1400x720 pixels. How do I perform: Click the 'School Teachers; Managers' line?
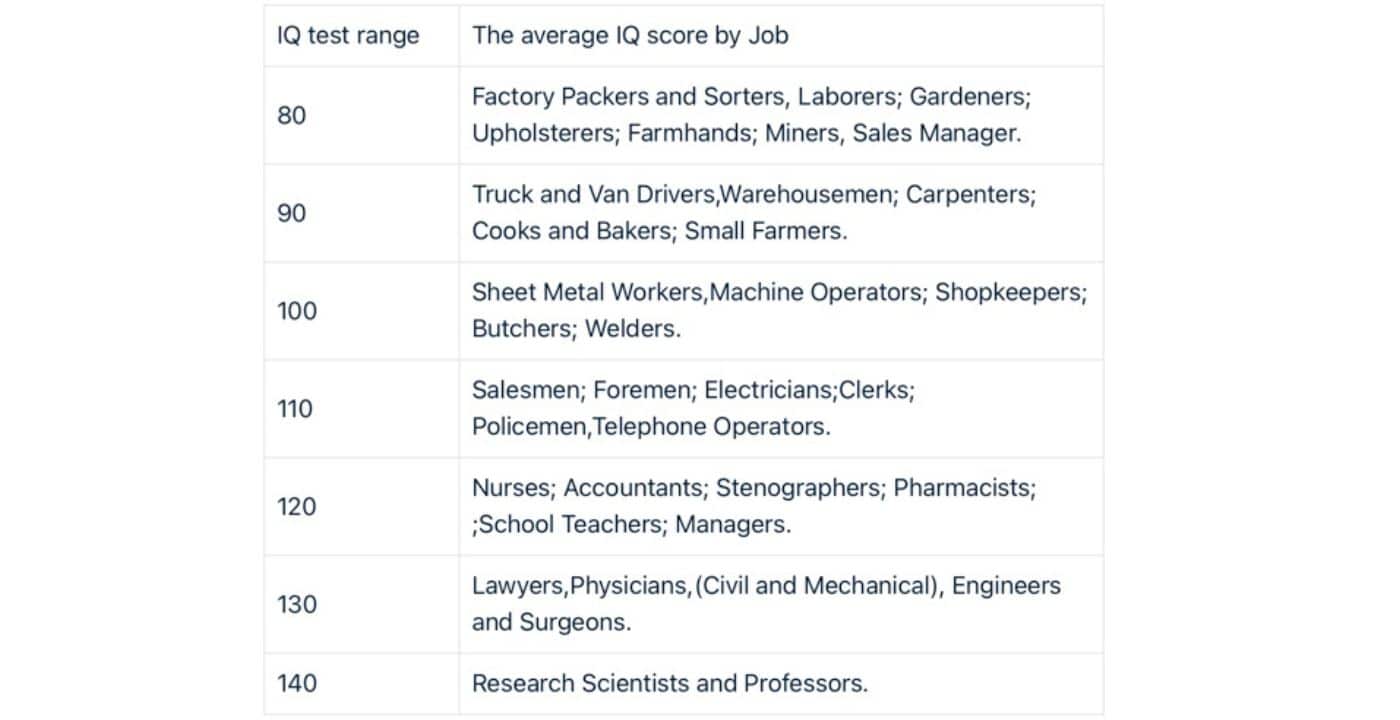tap(632, 525)
